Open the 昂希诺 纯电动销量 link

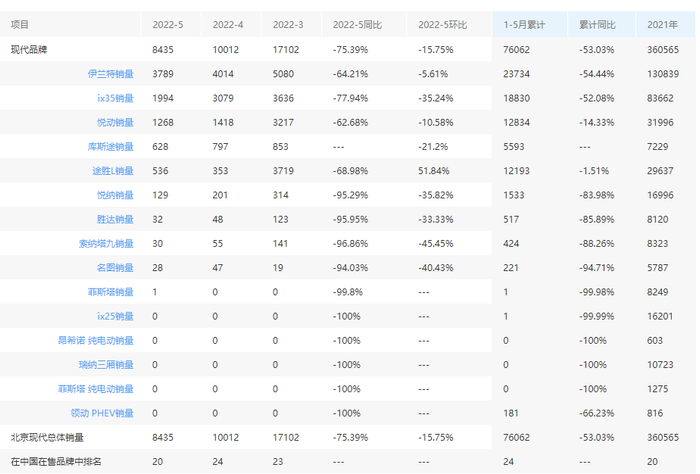click(96, 340)
